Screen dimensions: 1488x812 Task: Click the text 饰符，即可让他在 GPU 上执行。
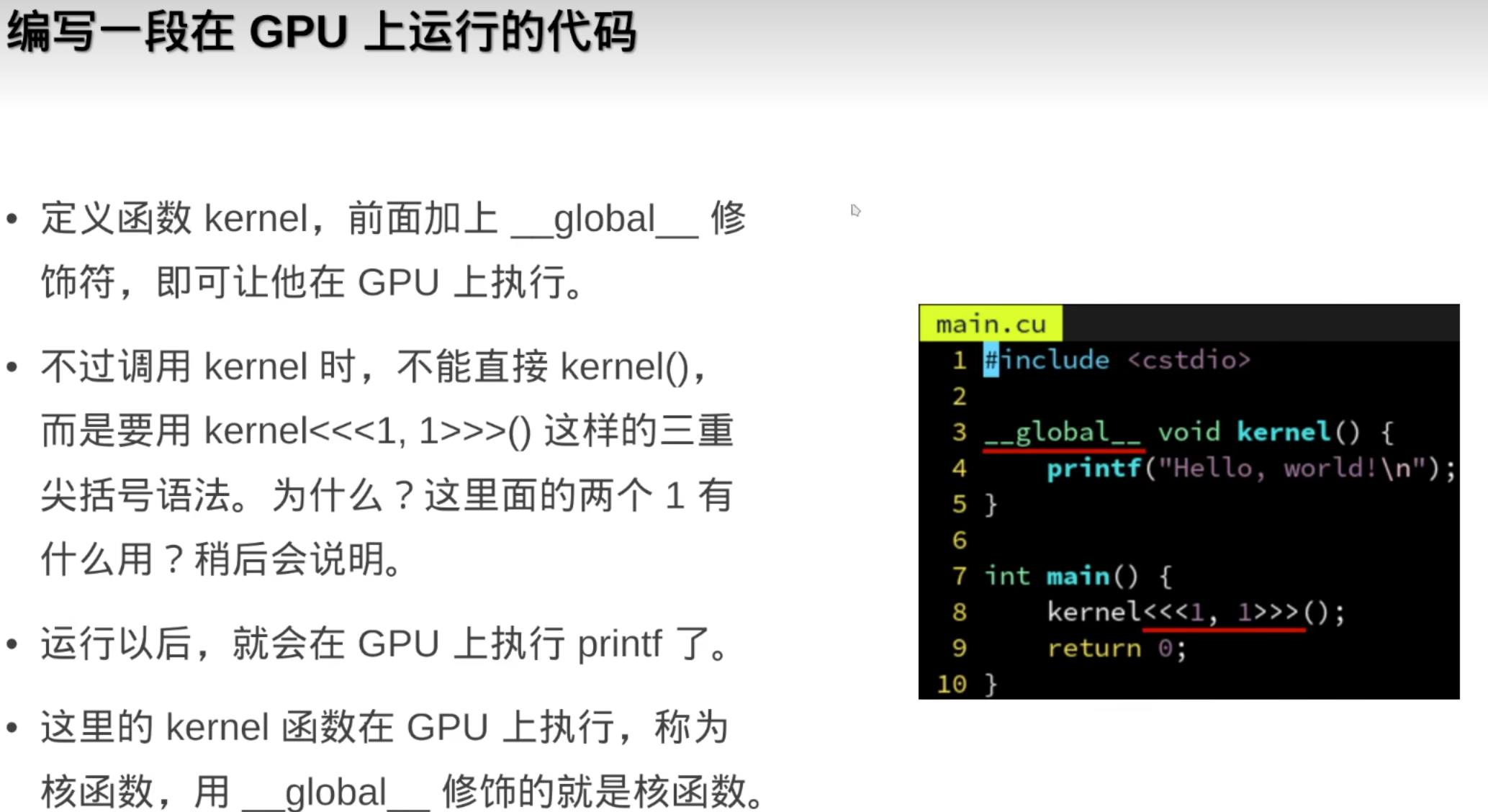(313, 281)
